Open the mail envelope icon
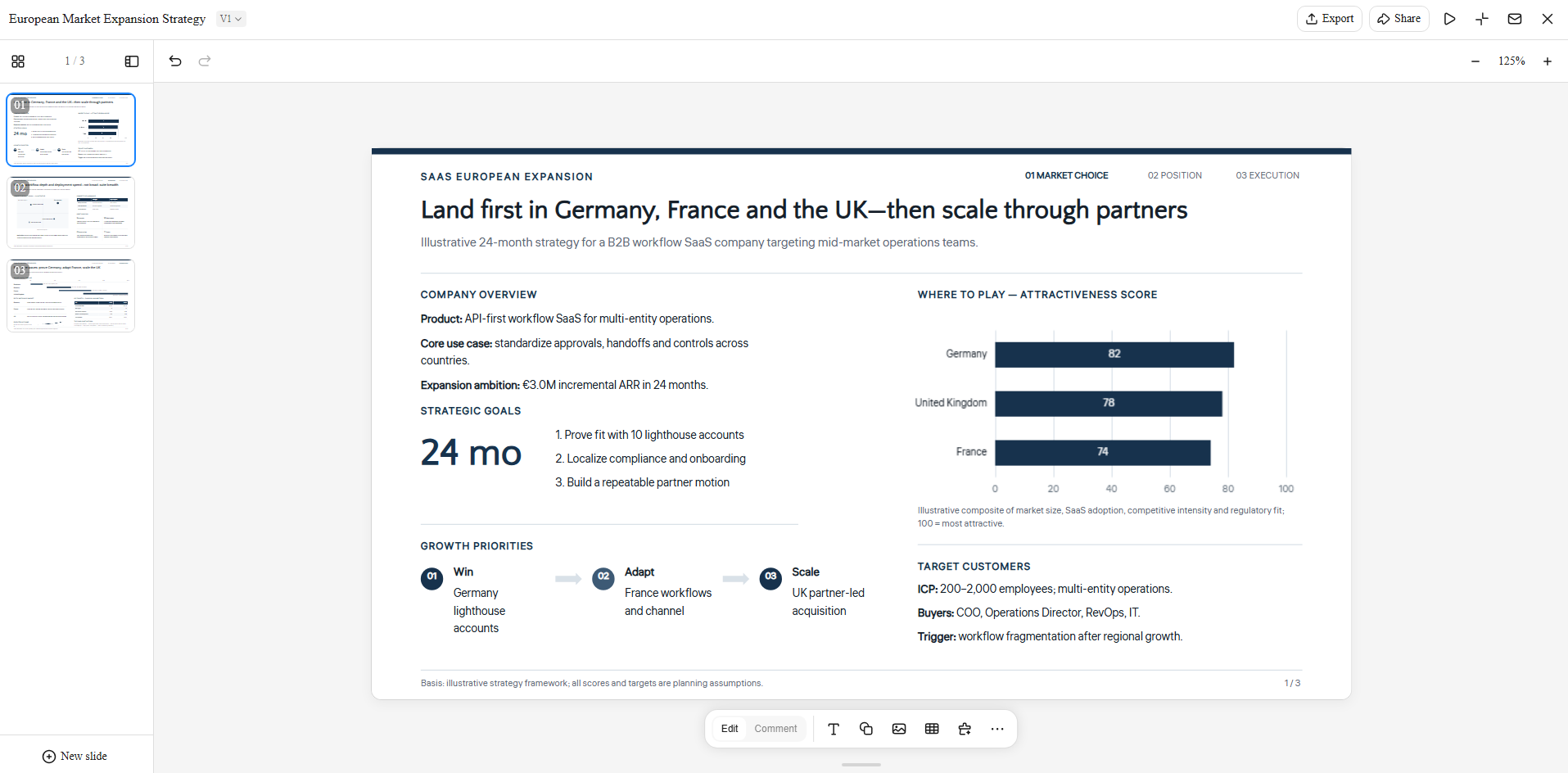This screenshot has width=1568, height=773. (x=1515, y=19)
